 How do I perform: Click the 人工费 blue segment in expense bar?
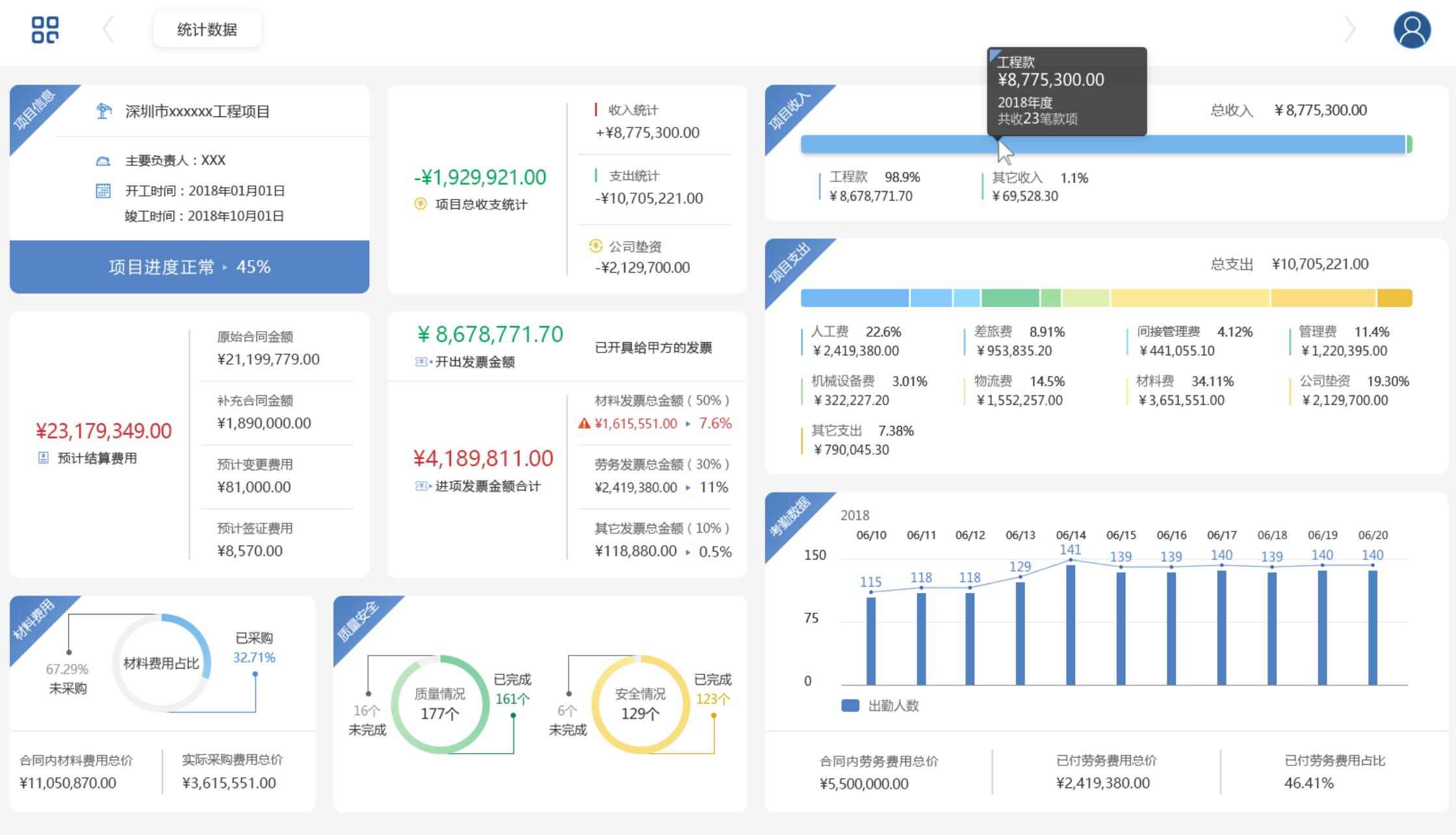[x=855, y=298]
